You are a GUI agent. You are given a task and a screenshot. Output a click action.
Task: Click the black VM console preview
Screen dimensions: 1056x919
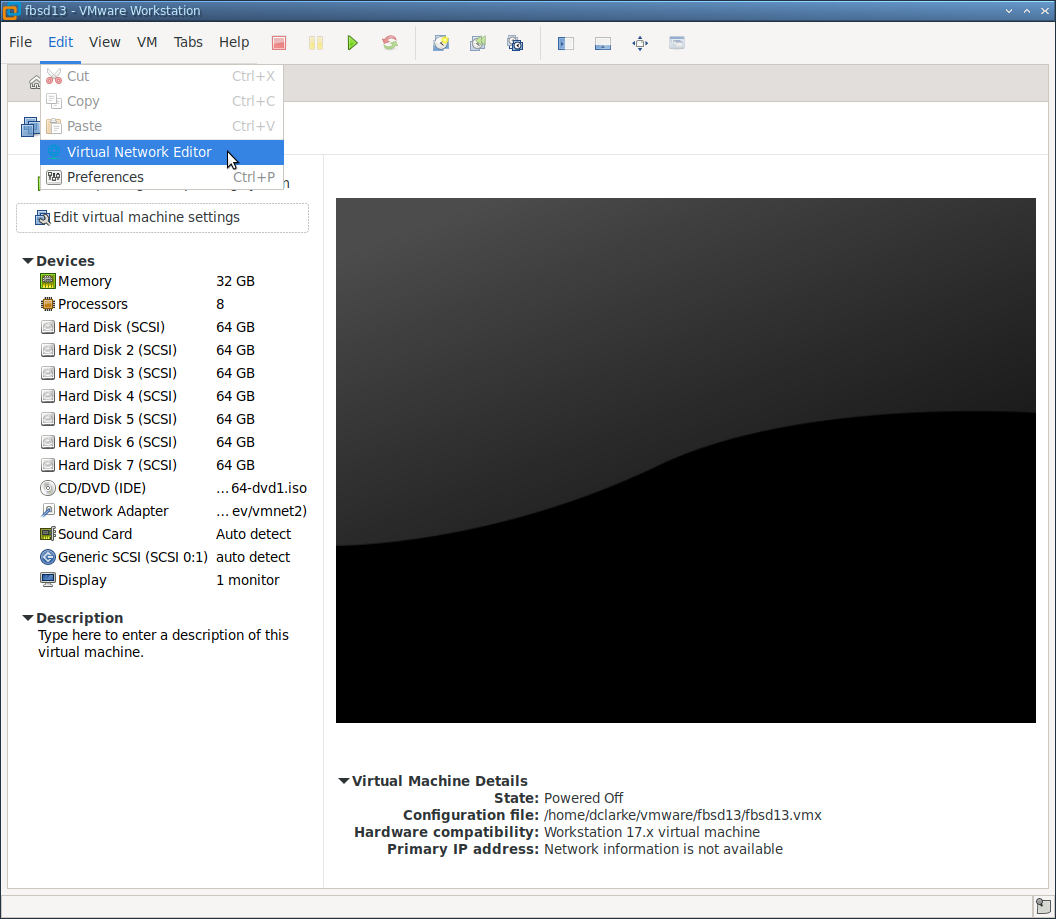click(x=686, y=461)
